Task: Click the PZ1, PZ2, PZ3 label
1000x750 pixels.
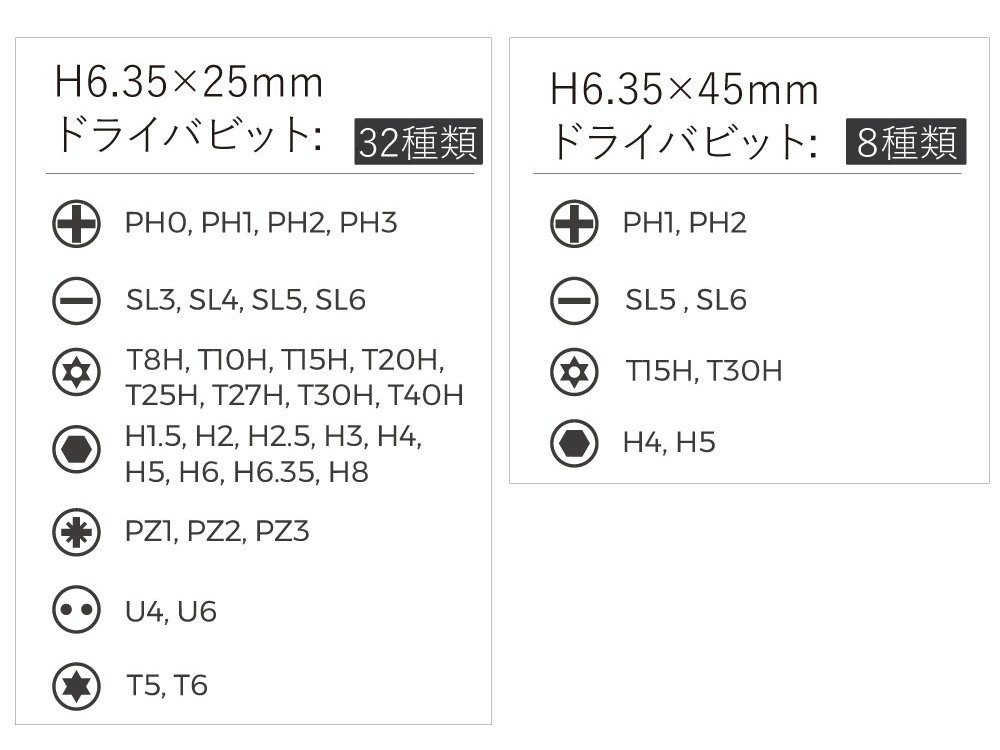Action: tap(217, 531)
